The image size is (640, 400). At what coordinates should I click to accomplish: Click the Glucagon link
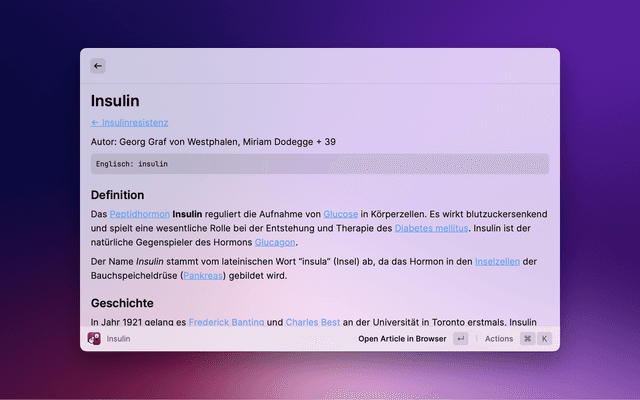(x=274, y=242)
